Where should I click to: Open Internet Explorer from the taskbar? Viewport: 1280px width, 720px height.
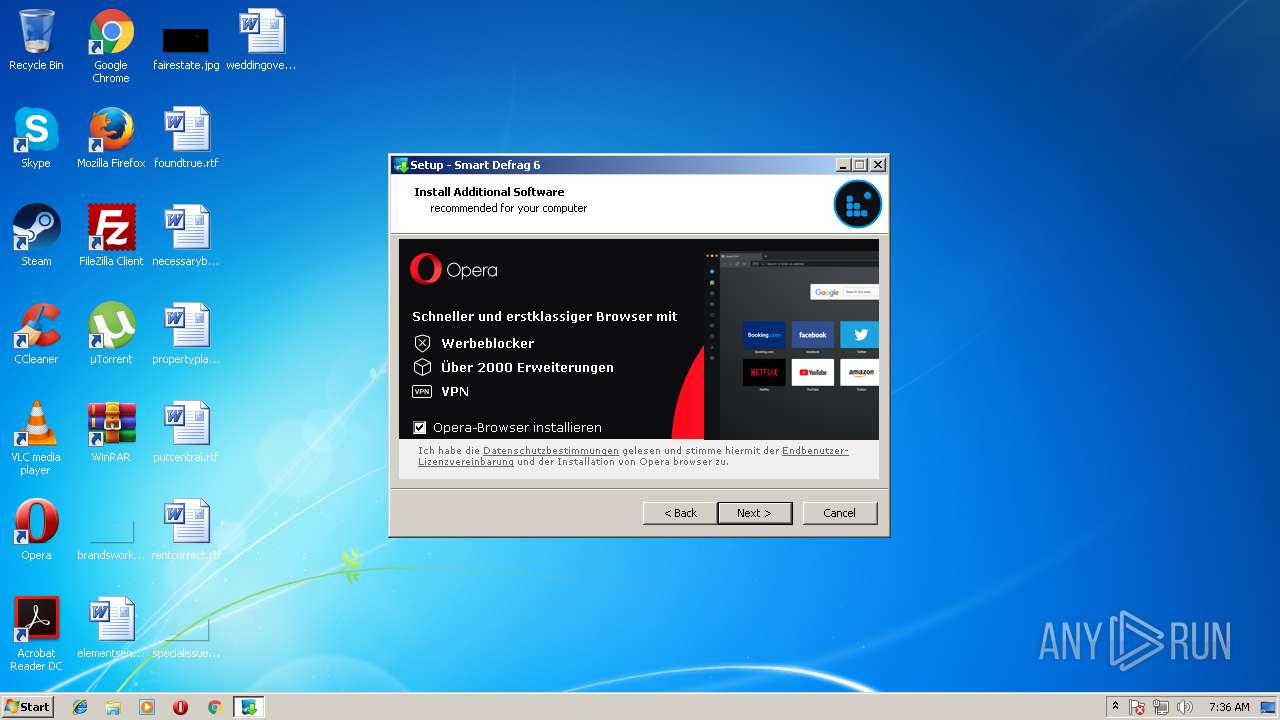80,707
